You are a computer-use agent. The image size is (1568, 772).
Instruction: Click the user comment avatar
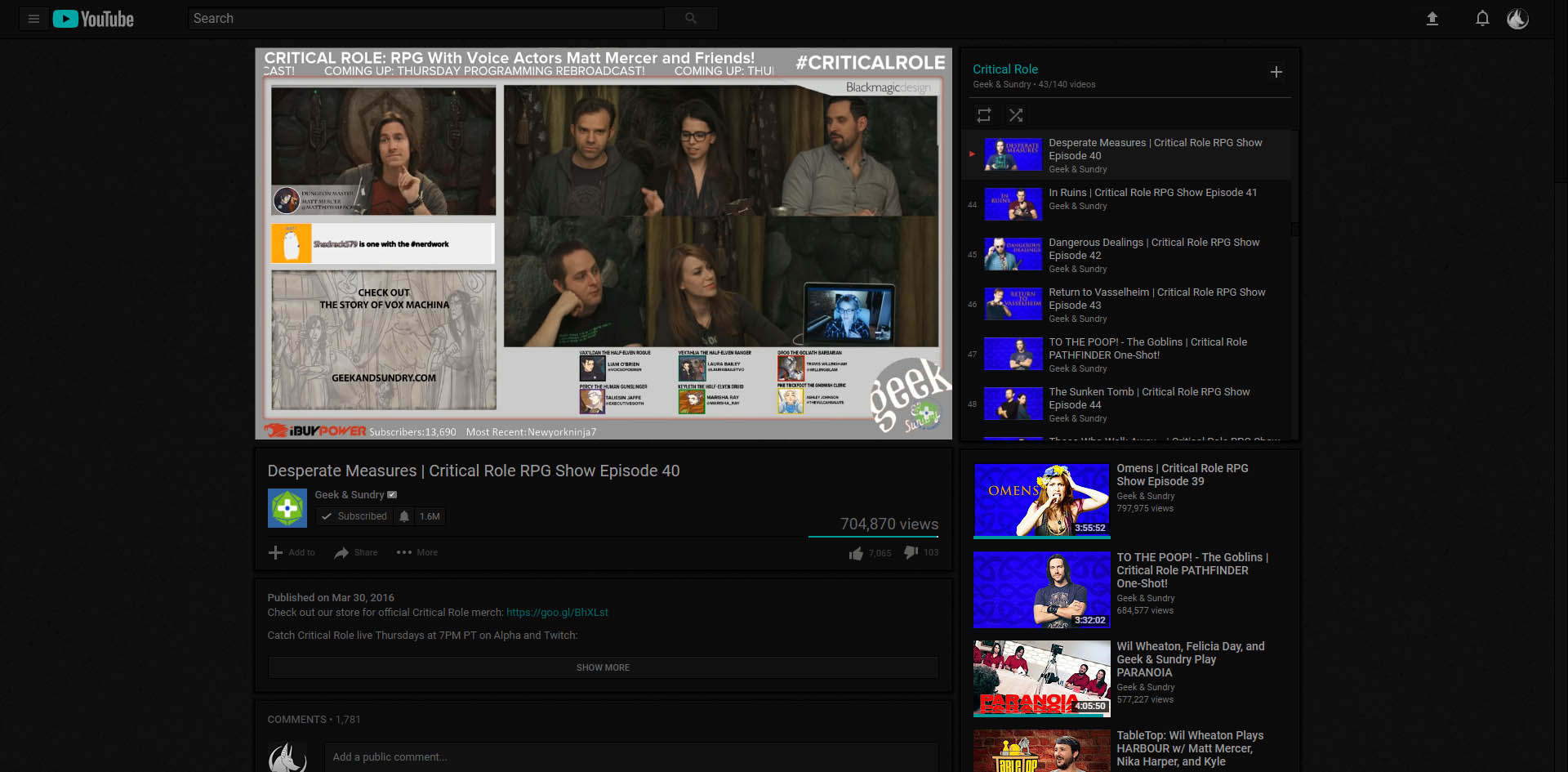tap(287, 757)
